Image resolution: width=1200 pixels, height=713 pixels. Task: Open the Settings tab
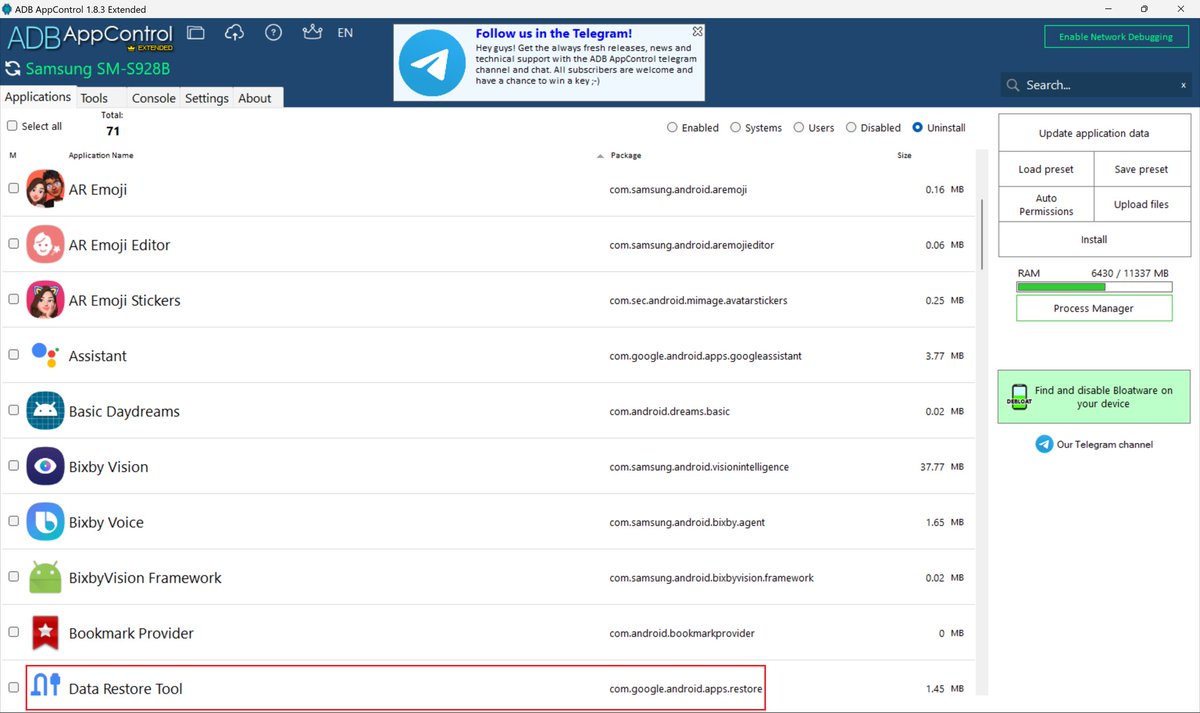click(207, 98)
